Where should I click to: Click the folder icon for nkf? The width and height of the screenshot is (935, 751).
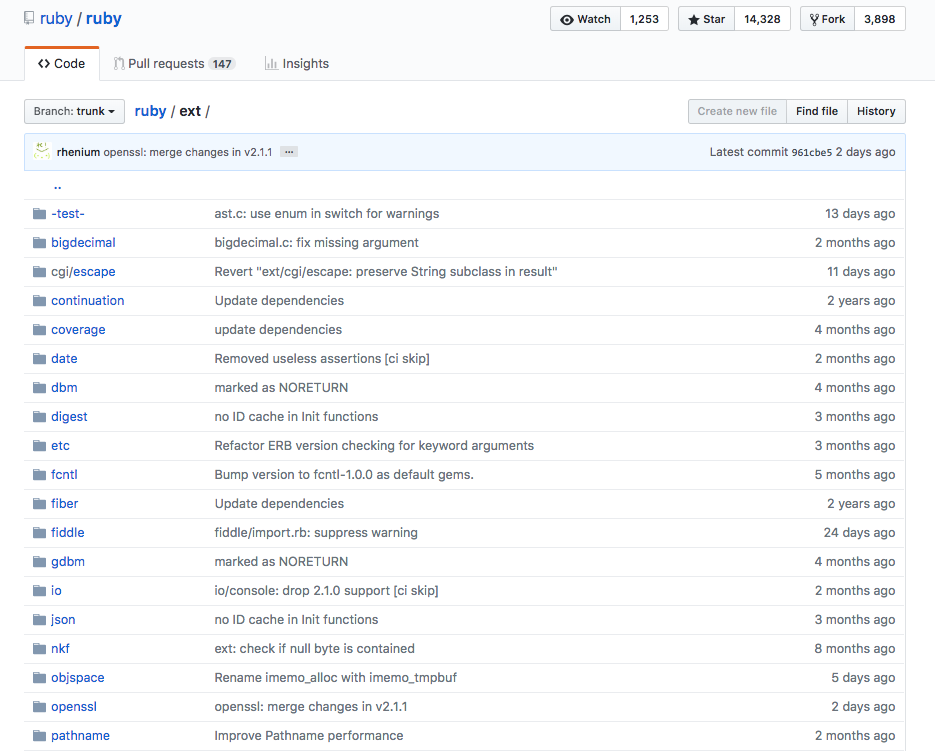coord(39,648)
